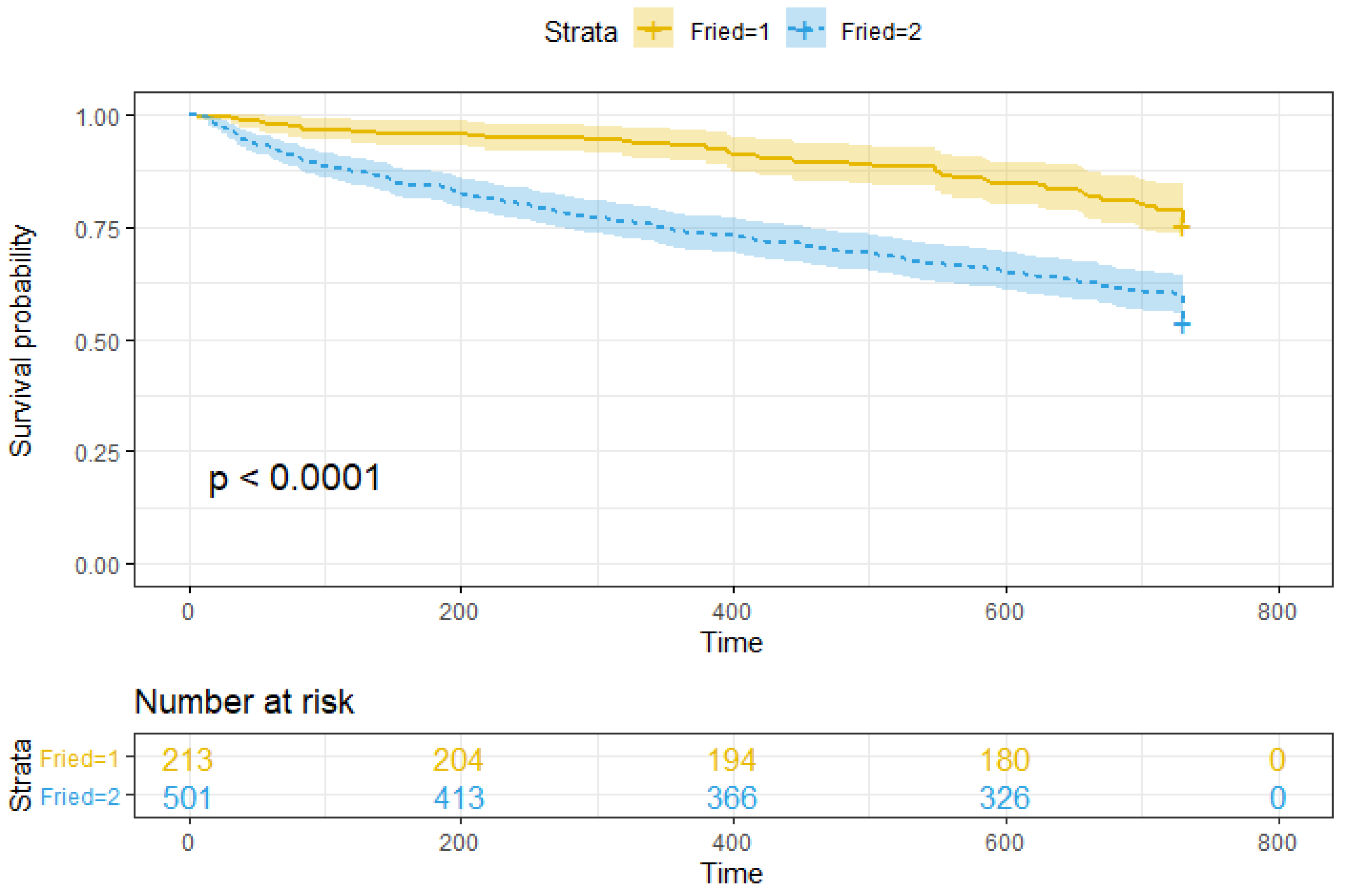This screenshot has height=896, width=1351.
Task: Click the 0.50 y-axis tick label
Action: pyautogui.click(x=97, y=342)
